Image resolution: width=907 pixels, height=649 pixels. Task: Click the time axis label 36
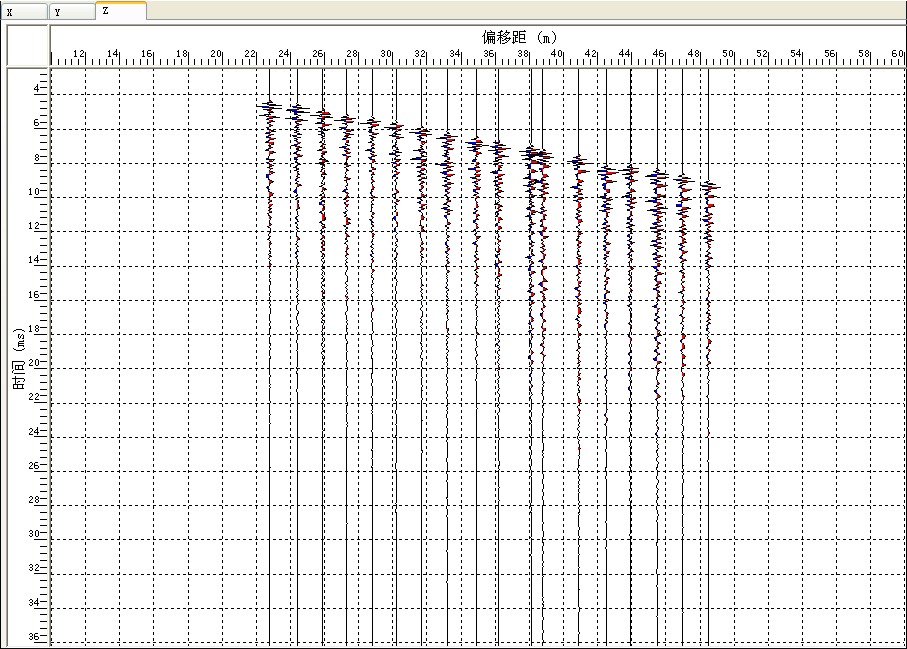[34, 636]
